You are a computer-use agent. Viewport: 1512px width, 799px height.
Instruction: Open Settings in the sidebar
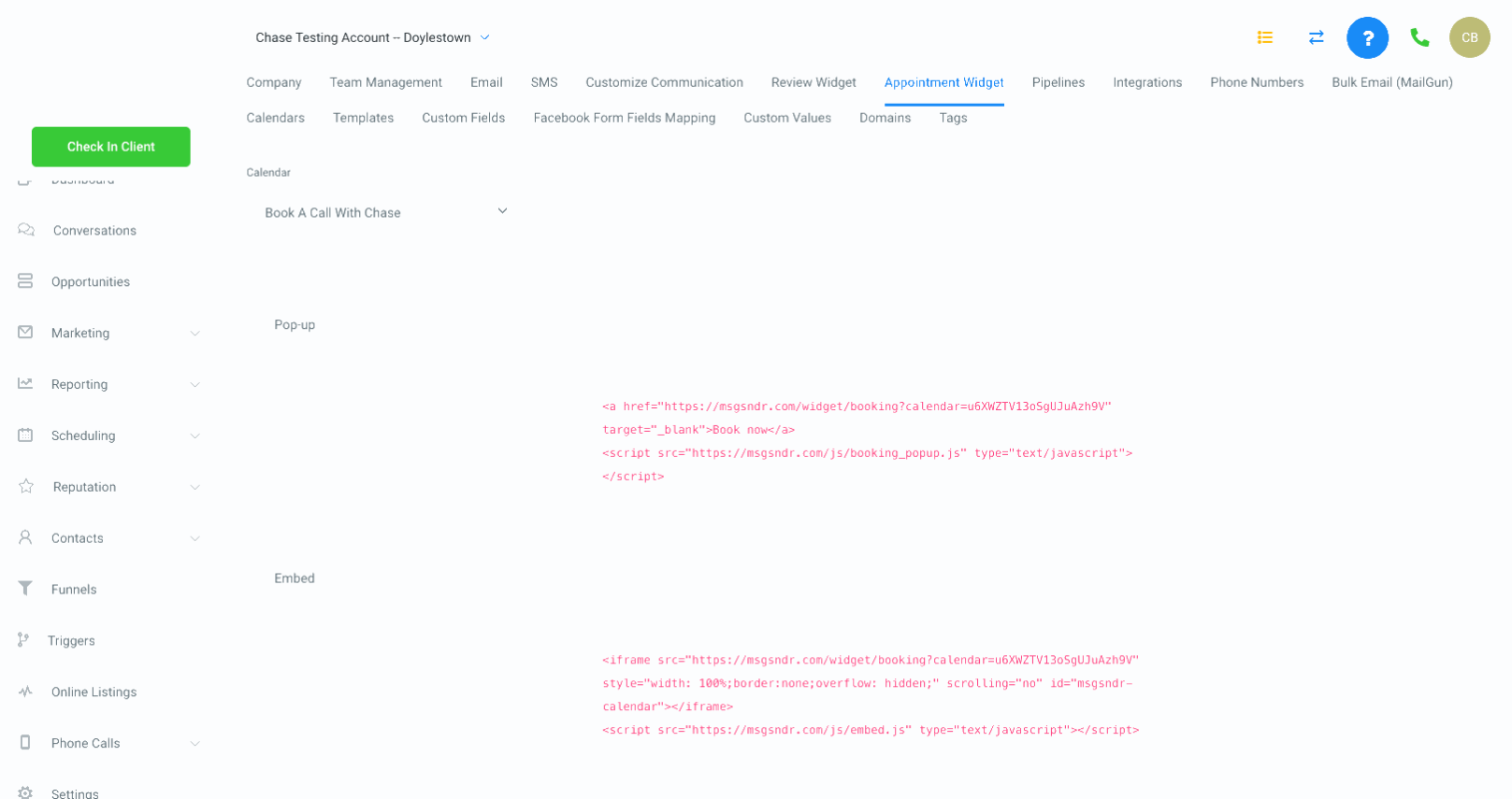(x=75, y=793)
